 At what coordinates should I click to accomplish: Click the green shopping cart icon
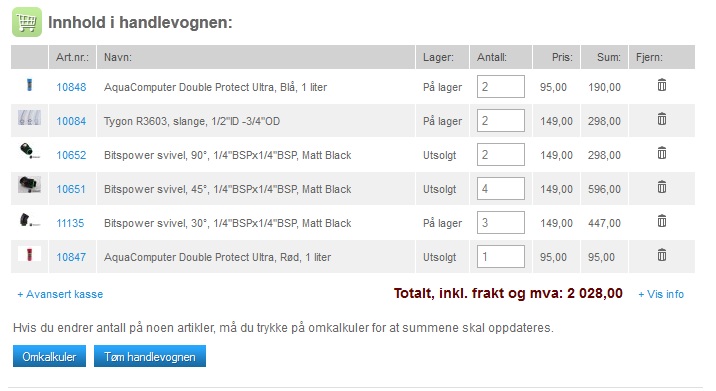point(27,22)
